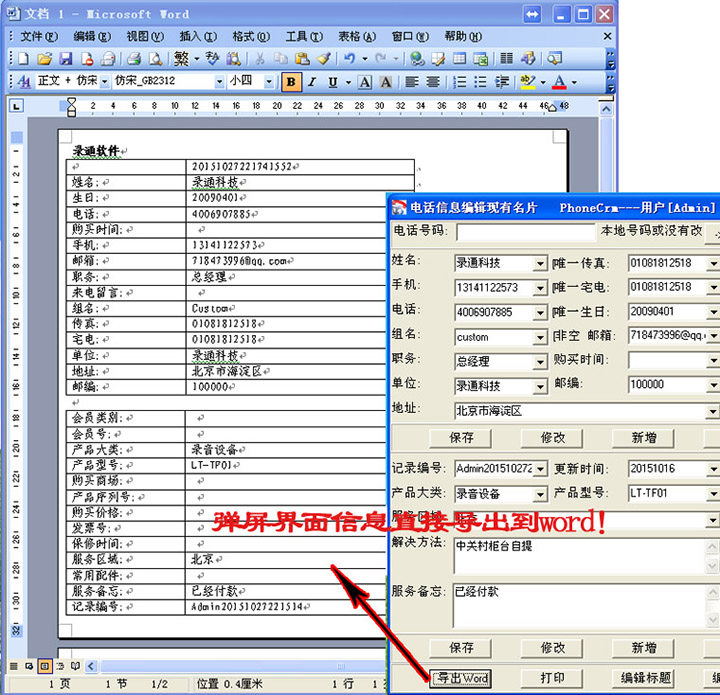Open the font size dropdown showing 小四
720x695 pixels.
pos(269,82)
